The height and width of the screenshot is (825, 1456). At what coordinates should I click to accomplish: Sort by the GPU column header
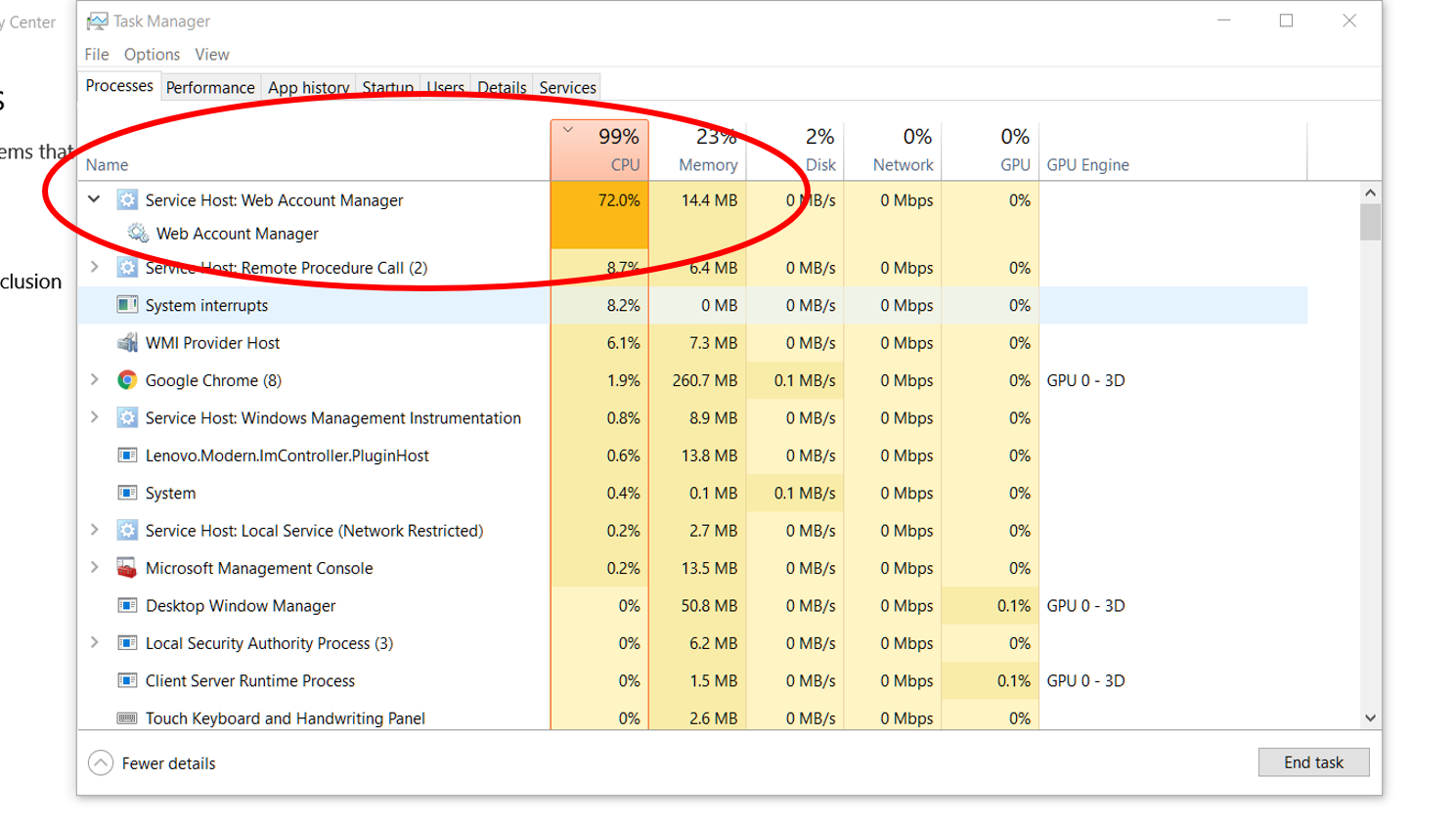click(x=991, y=150)
